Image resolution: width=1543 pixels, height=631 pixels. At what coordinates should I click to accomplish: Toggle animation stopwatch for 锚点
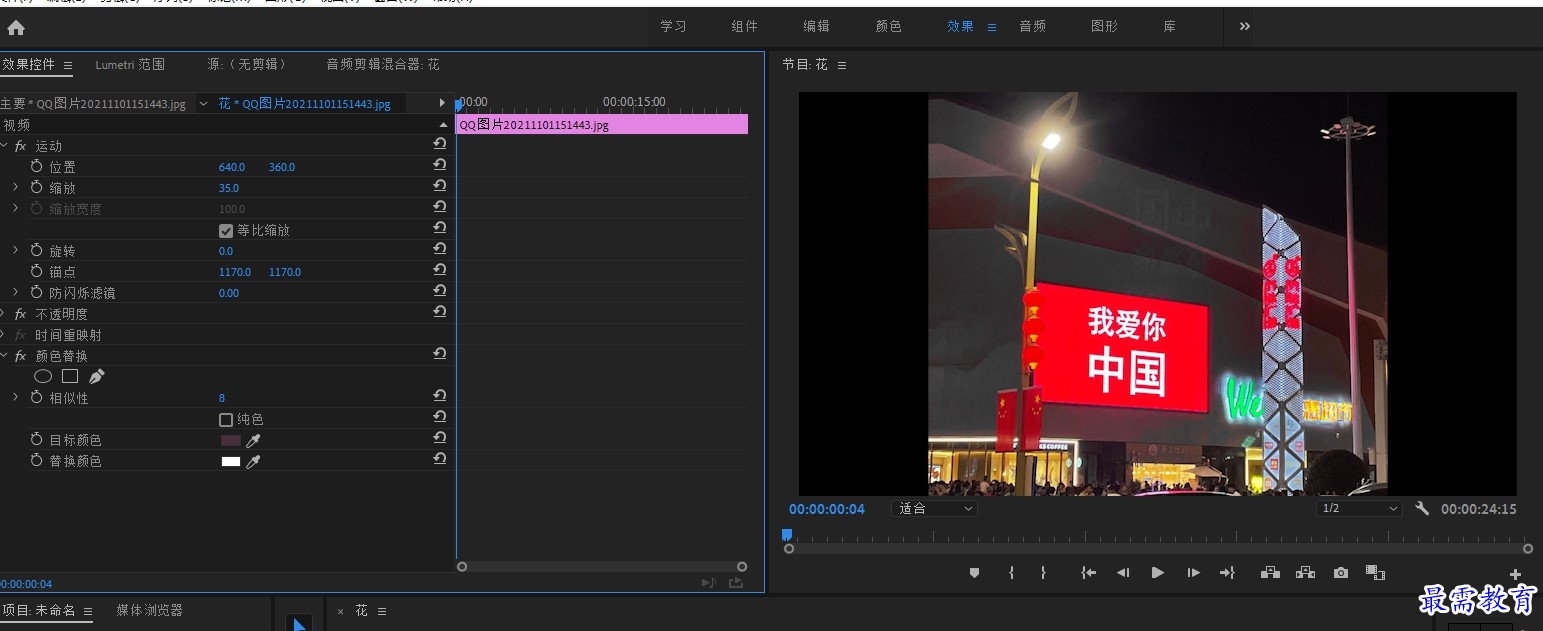pos(37,271)
